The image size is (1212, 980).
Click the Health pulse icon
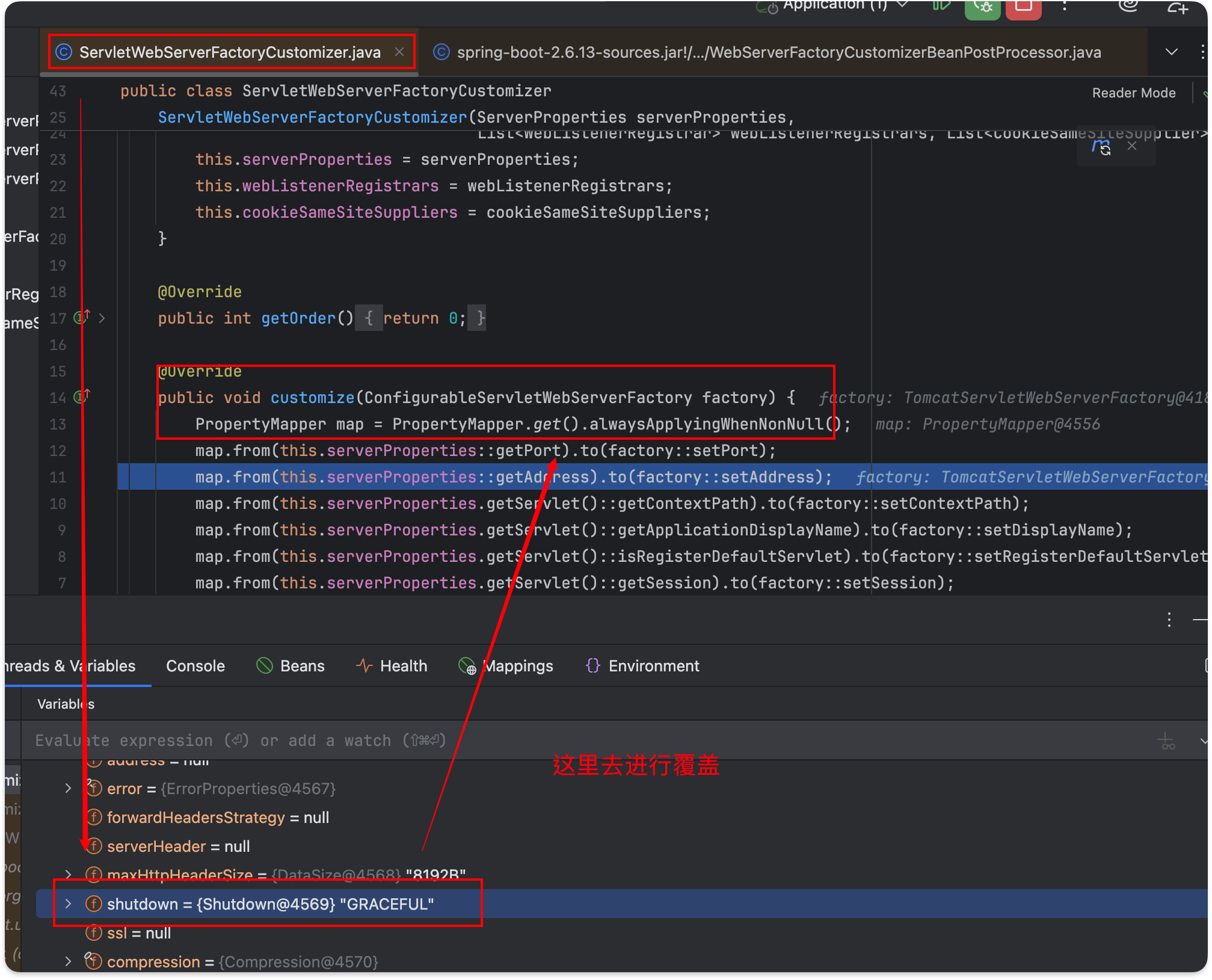364,665
